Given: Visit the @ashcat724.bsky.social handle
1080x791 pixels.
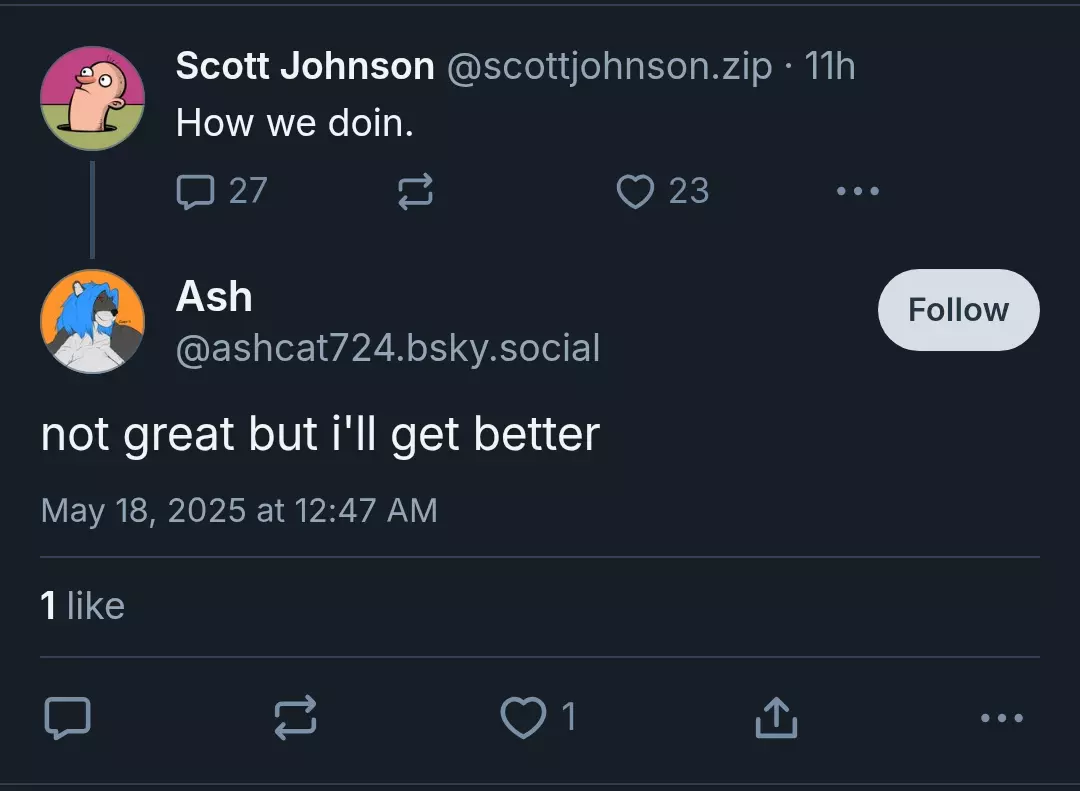Looking at the screenshot, I should [388, 347].
